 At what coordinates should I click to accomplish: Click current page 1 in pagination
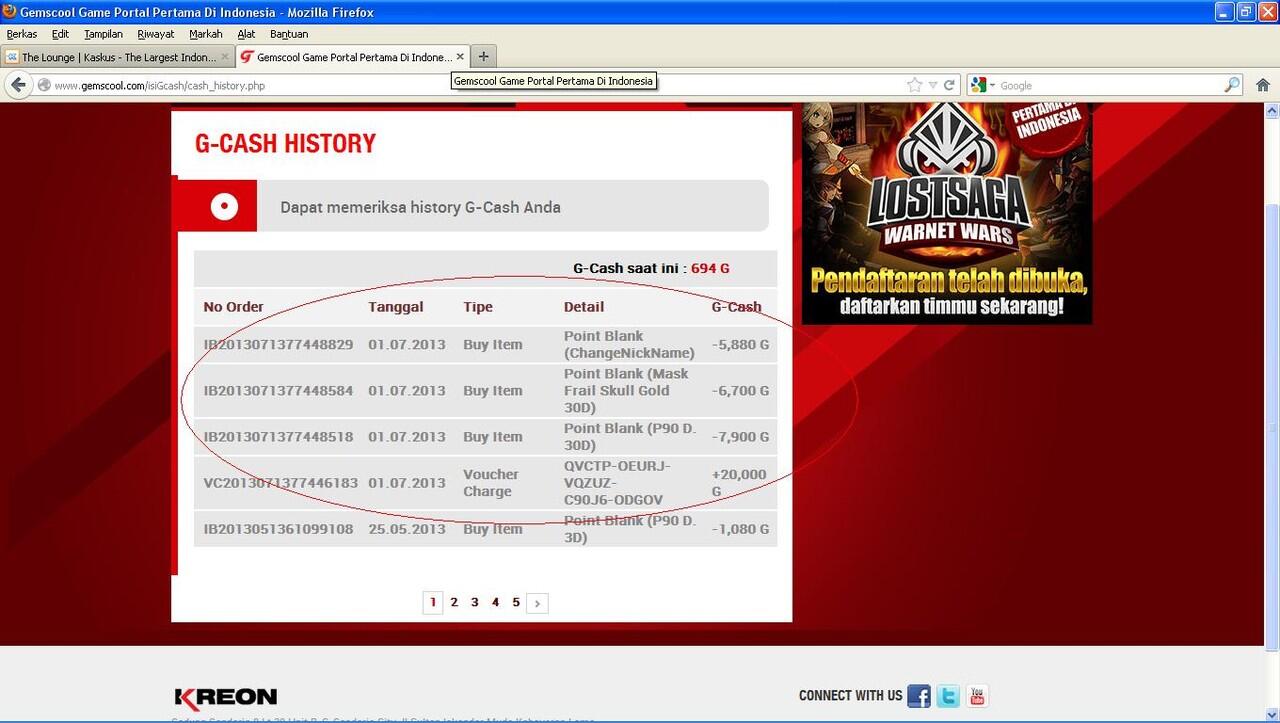pyautogui.click(x=433, y=602)
